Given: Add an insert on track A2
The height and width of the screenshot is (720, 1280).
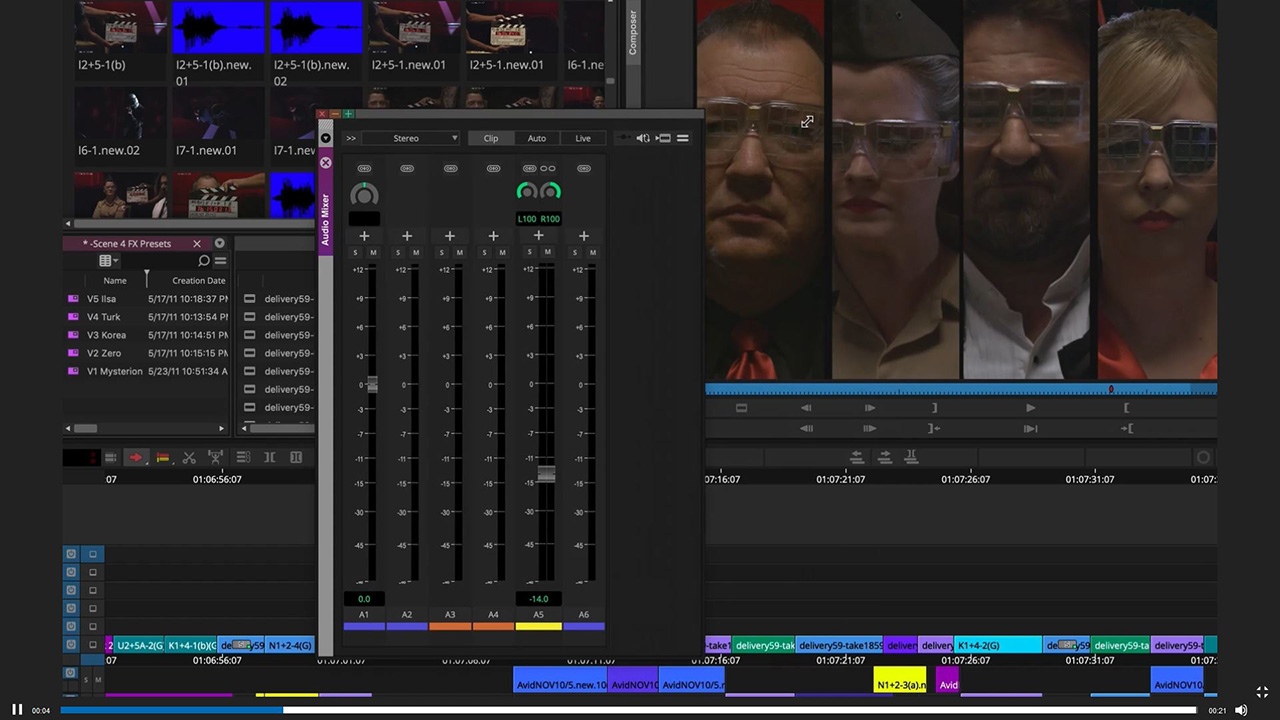Looking at the screenshot, I should pos(407,236).
